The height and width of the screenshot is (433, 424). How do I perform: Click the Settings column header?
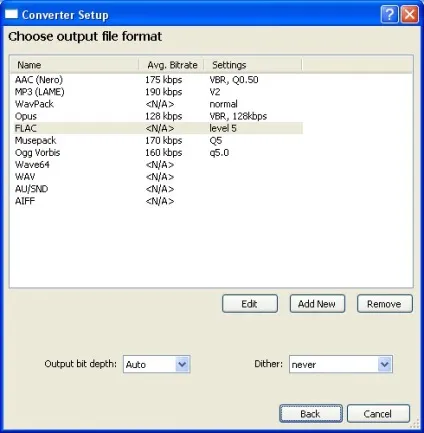coord(253,65)
